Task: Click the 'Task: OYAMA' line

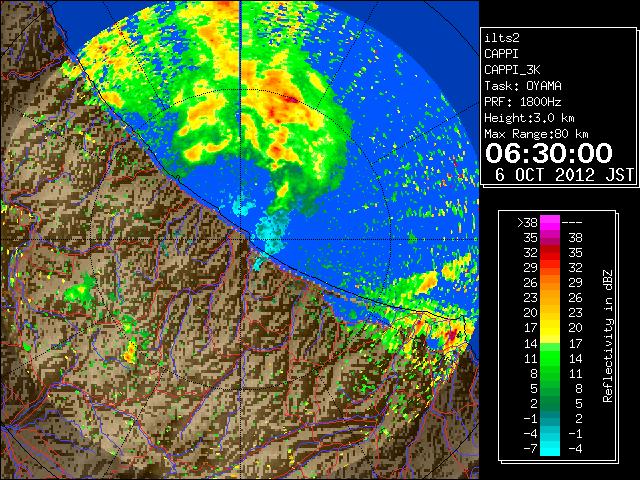Action: click(x=523, y=86)
